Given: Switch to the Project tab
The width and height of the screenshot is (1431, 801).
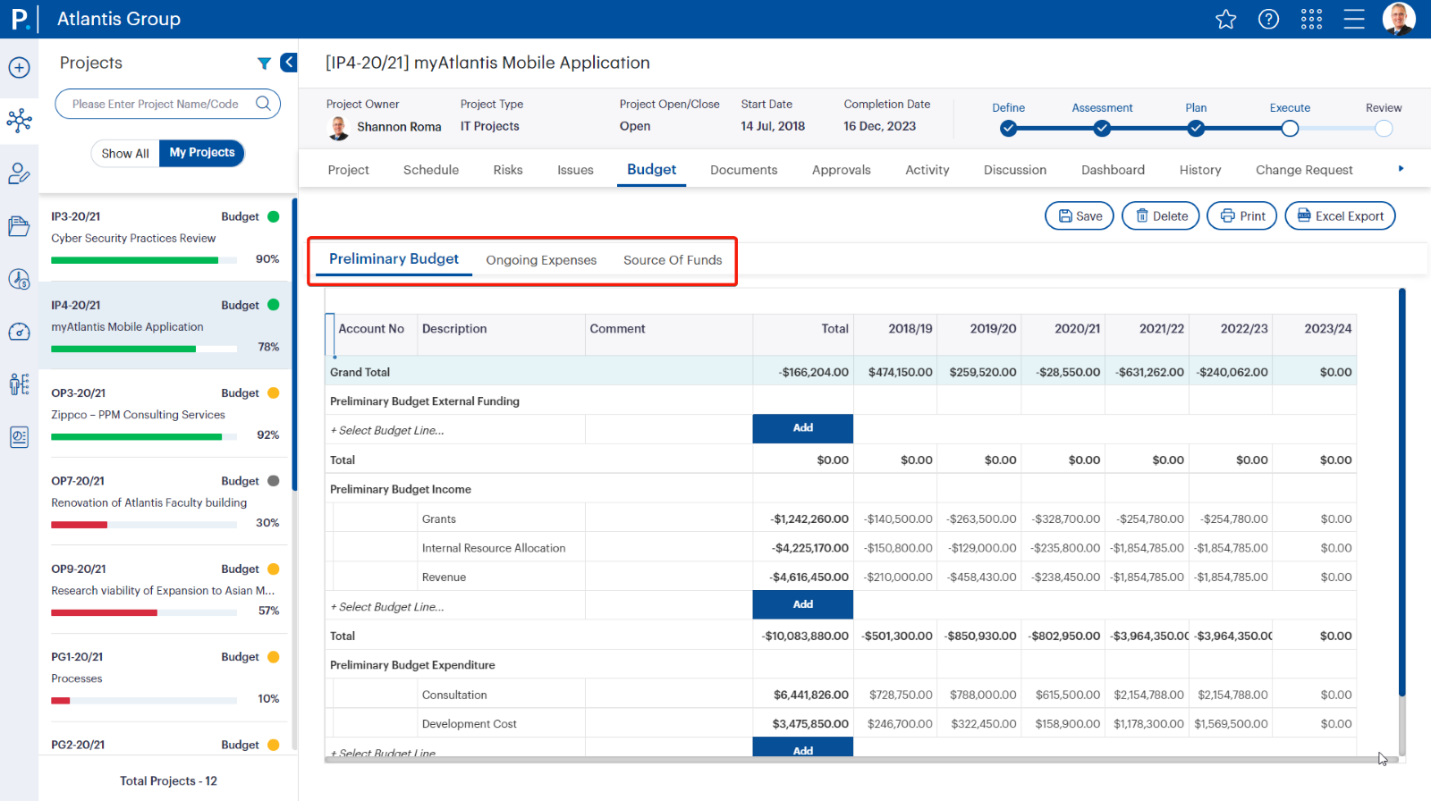Looking at the screenshot, I should tap(348, 170).
